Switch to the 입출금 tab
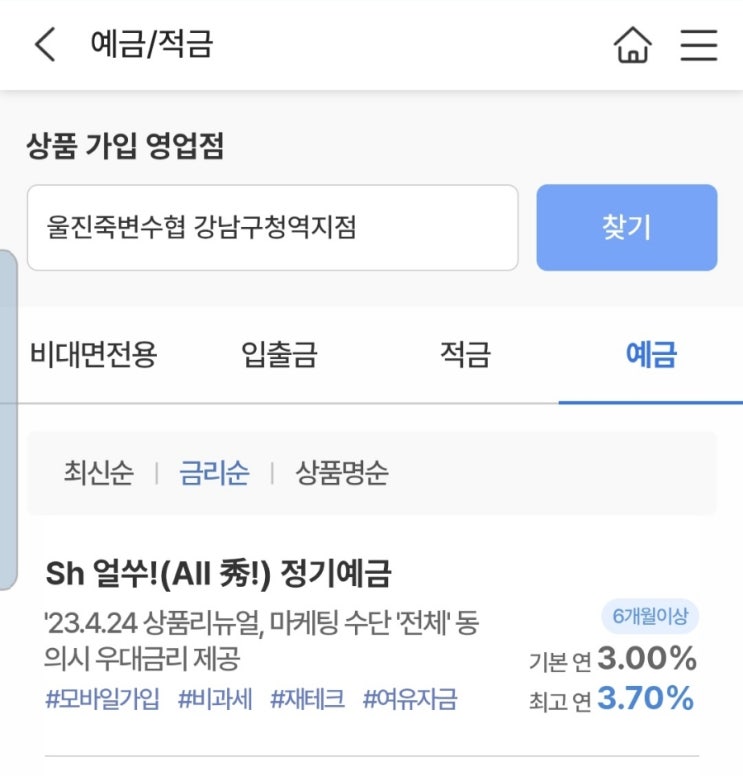Image resolution: width=743 pixels, height=776 pixels. tap(279, 355)
